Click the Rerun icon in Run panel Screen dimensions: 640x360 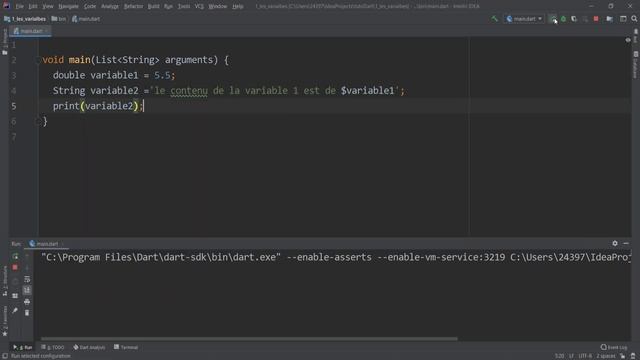coord(15,256)
